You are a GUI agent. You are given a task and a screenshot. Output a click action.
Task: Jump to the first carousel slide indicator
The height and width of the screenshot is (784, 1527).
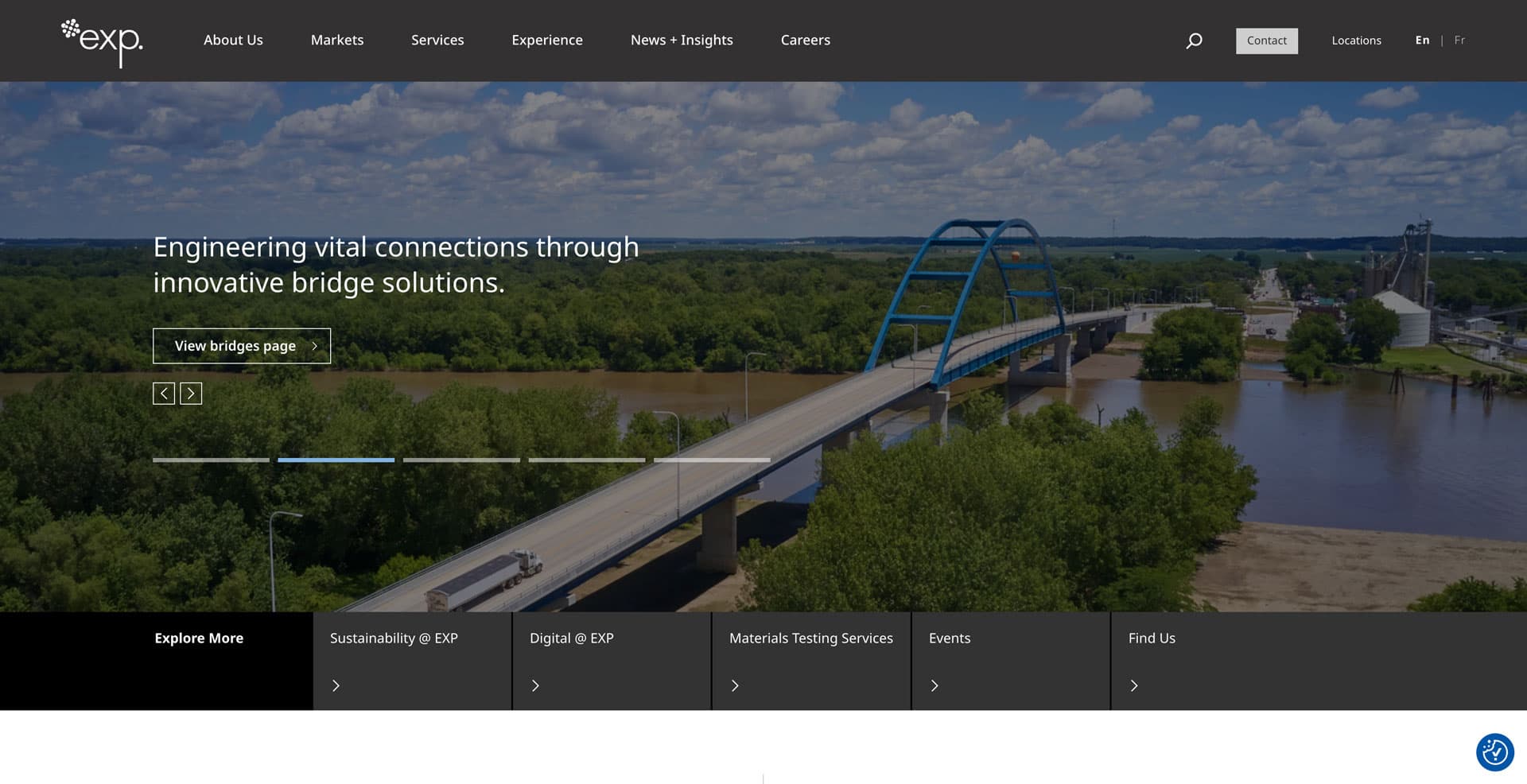pos(211,460)
